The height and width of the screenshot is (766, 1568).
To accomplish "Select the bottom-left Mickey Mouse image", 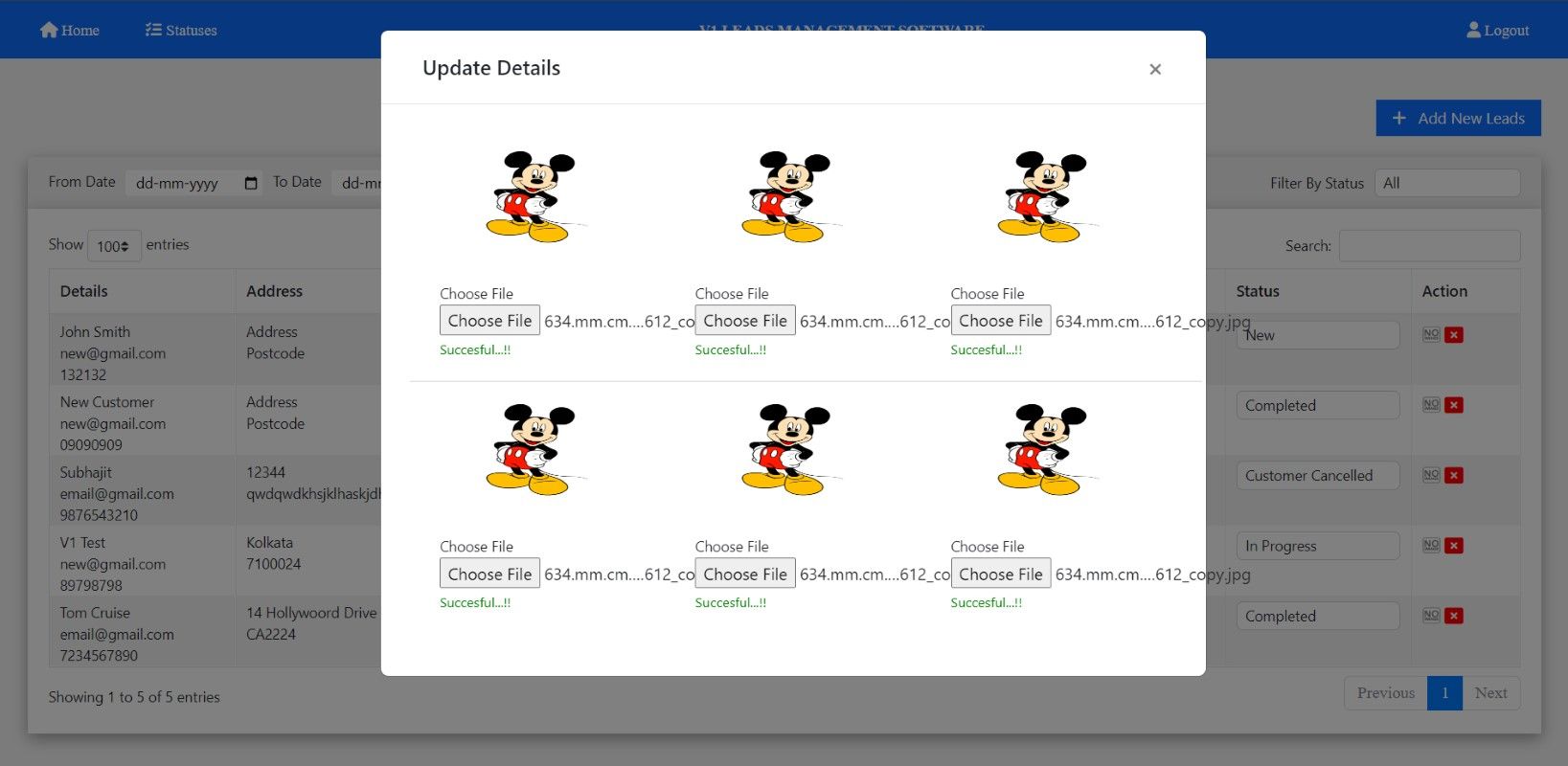I will pos(534,449).
